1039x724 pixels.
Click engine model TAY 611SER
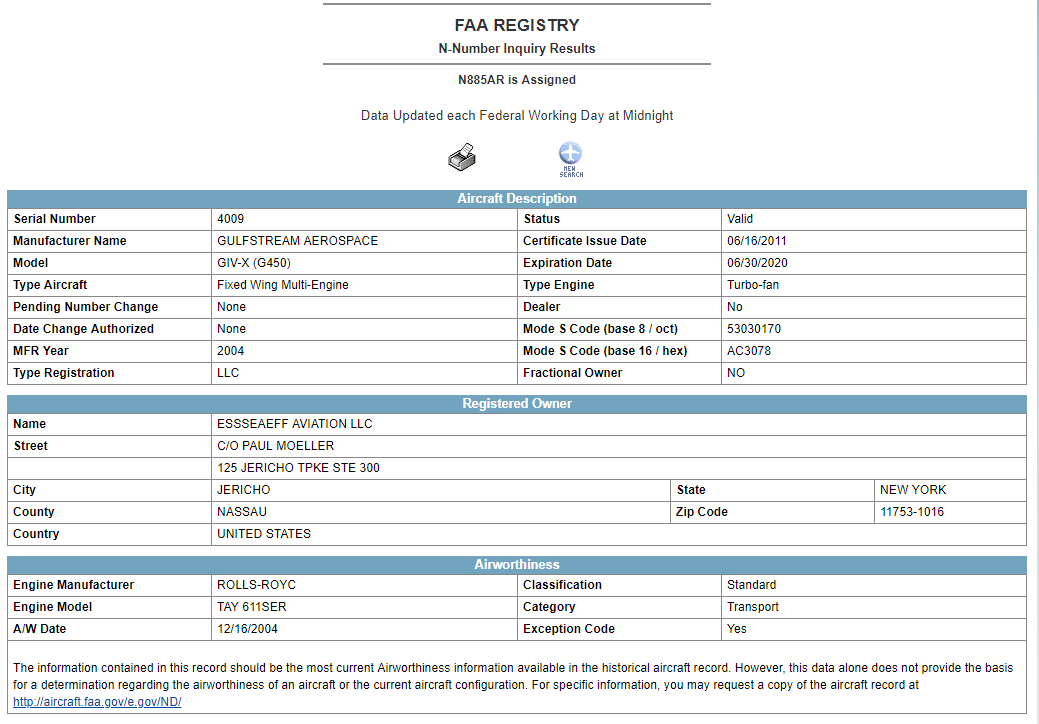click(252, 606)
